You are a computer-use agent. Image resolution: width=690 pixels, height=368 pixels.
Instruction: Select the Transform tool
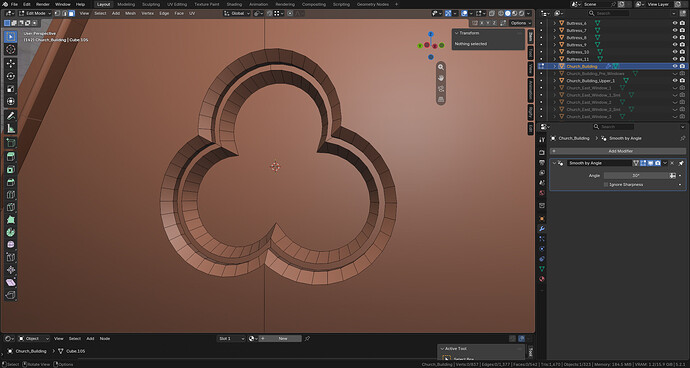pos(11,102)
